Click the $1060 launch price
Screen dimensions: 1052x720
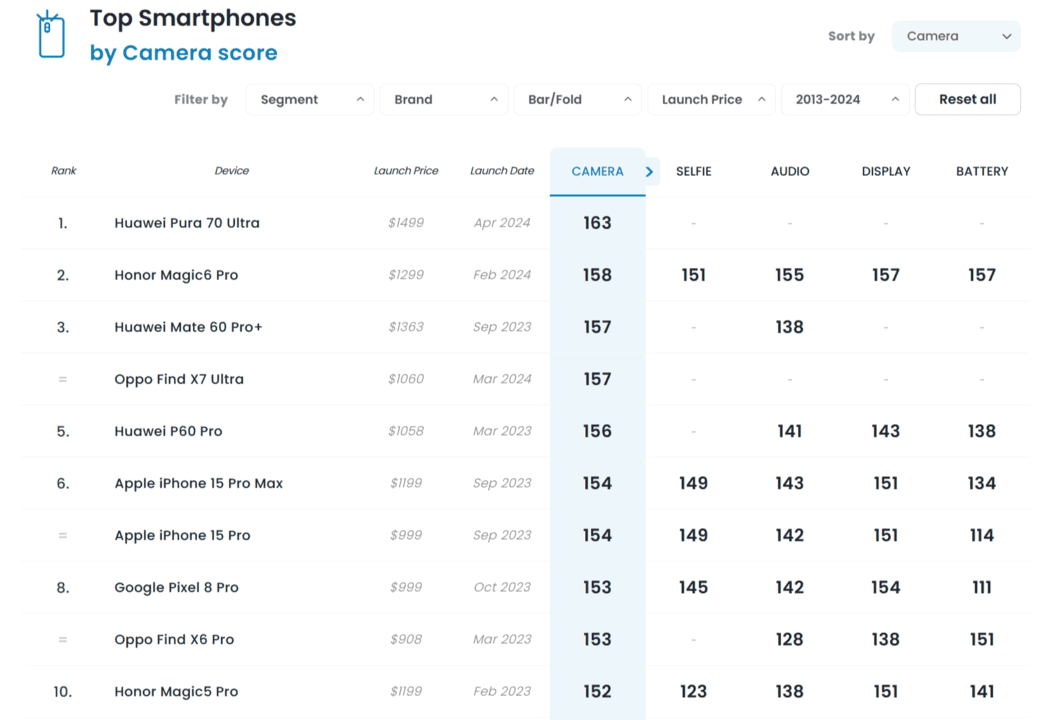coord(406,379)
